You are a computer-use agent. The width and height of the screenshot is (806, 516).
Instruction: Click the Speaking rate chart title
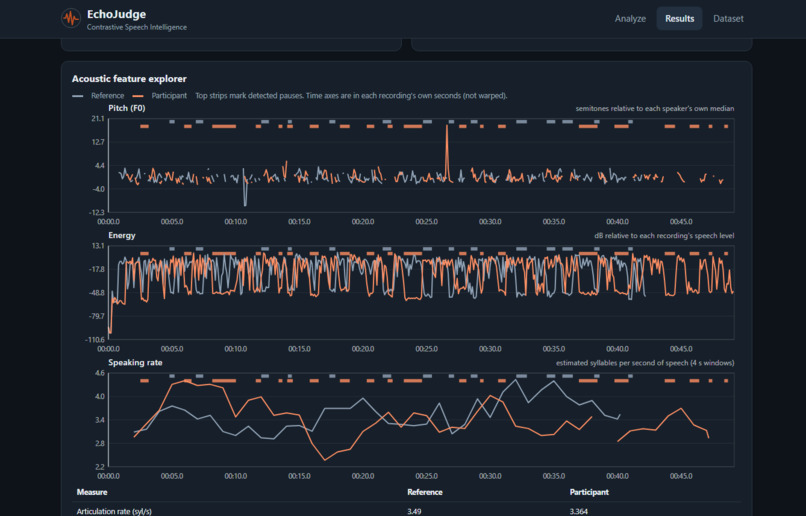[x=135, y=362]
